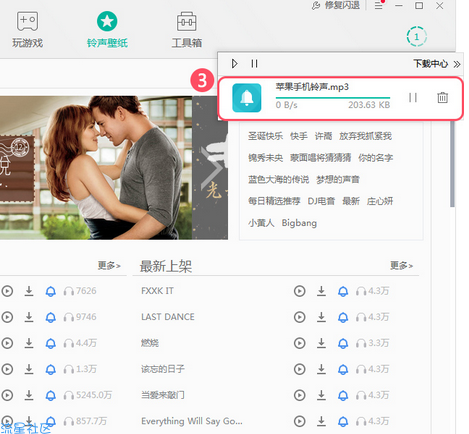This screenshot has height=434, width=469.
Task: Open the 工具箱 toolbox tab
Action: point(187,30)
